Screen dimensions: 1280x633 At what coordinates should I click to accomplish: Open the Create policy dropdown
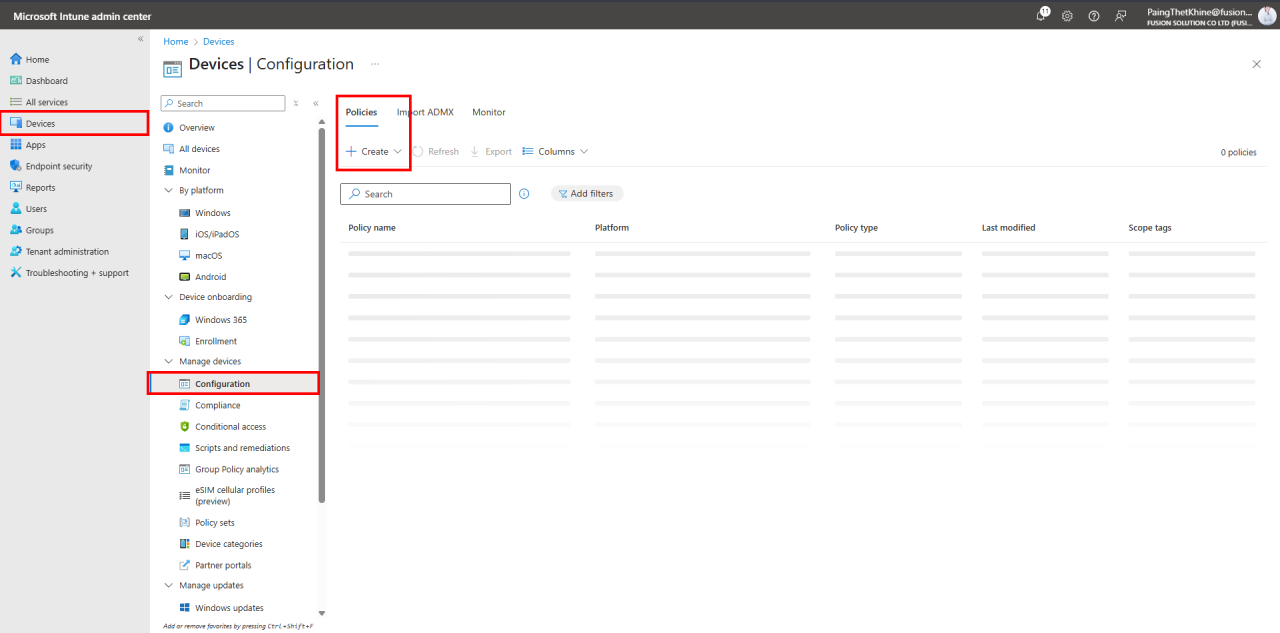pos(374,152)
